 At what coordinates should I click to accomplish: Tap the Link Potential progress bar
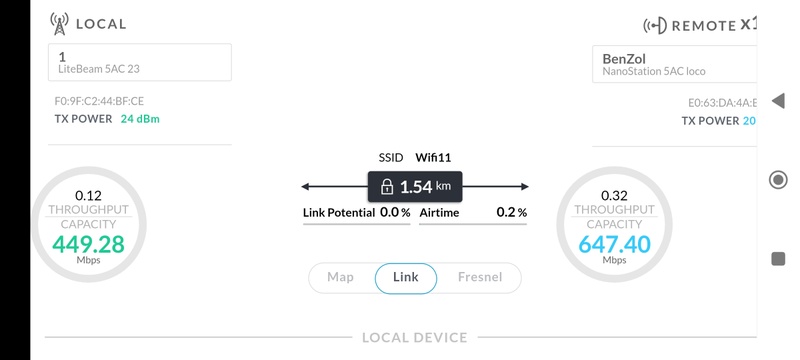[357, 224]
